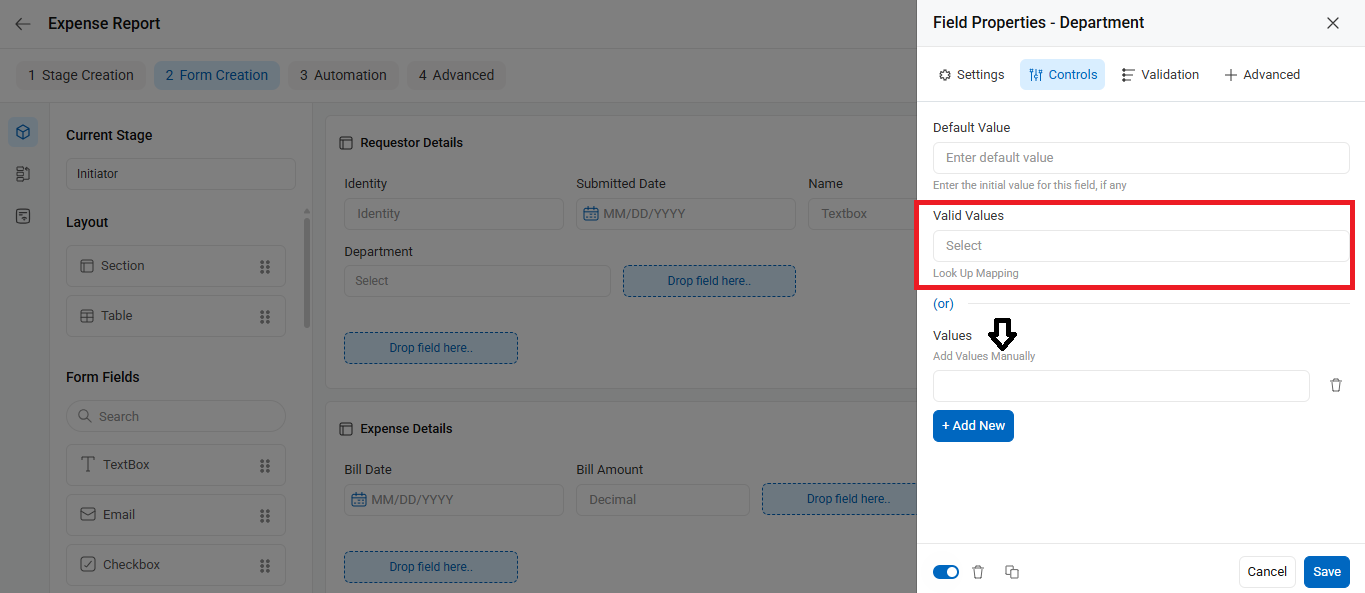Select the cube icon in left sidebar

(23, 132)
